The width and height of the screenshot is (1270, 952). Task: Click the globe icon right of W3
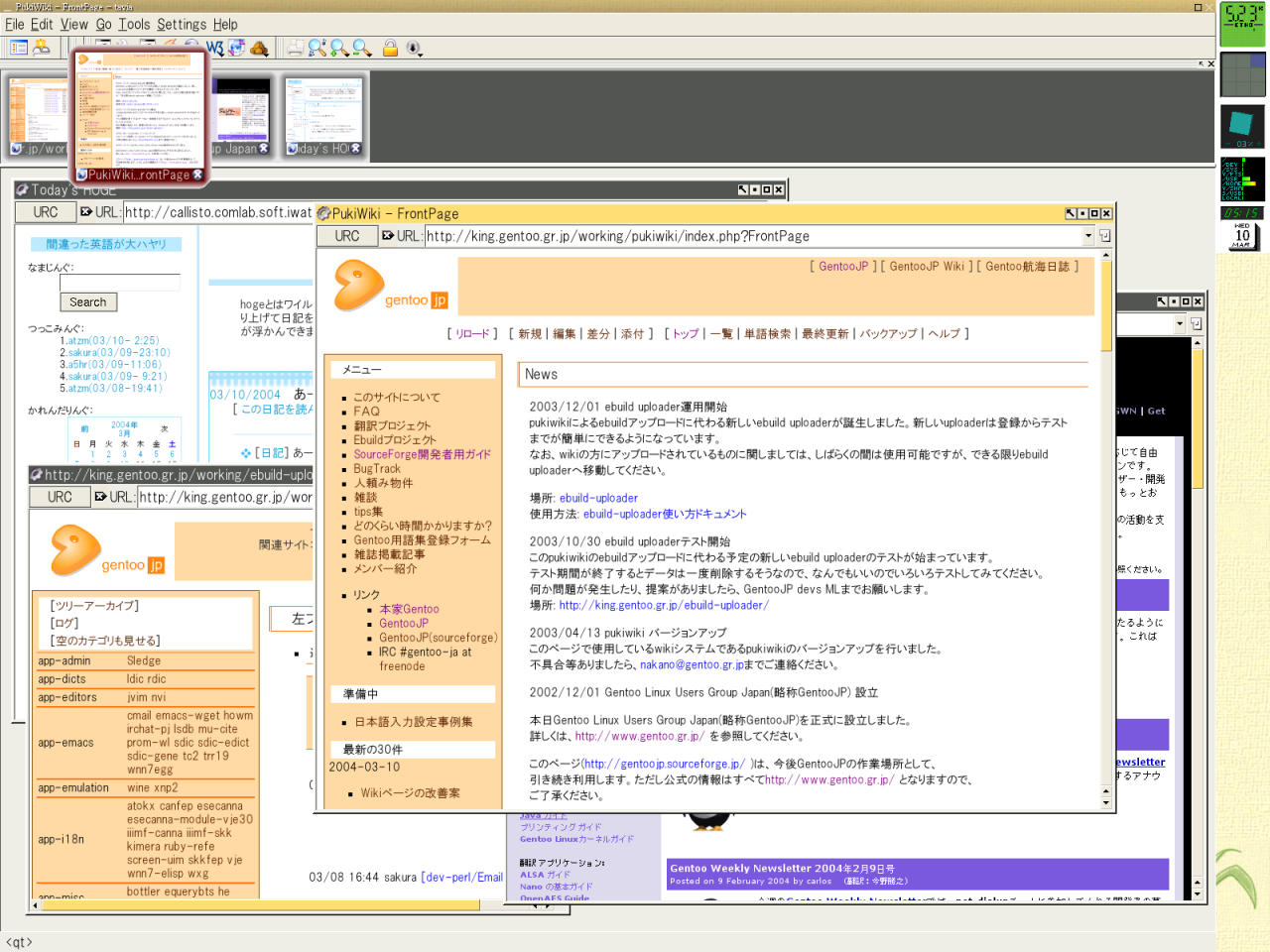tap(237, 47)
